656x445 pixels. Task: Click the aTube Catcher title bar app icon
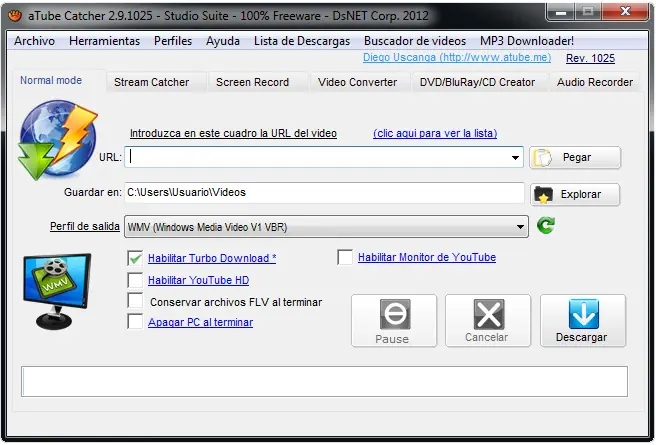(15, 16)
